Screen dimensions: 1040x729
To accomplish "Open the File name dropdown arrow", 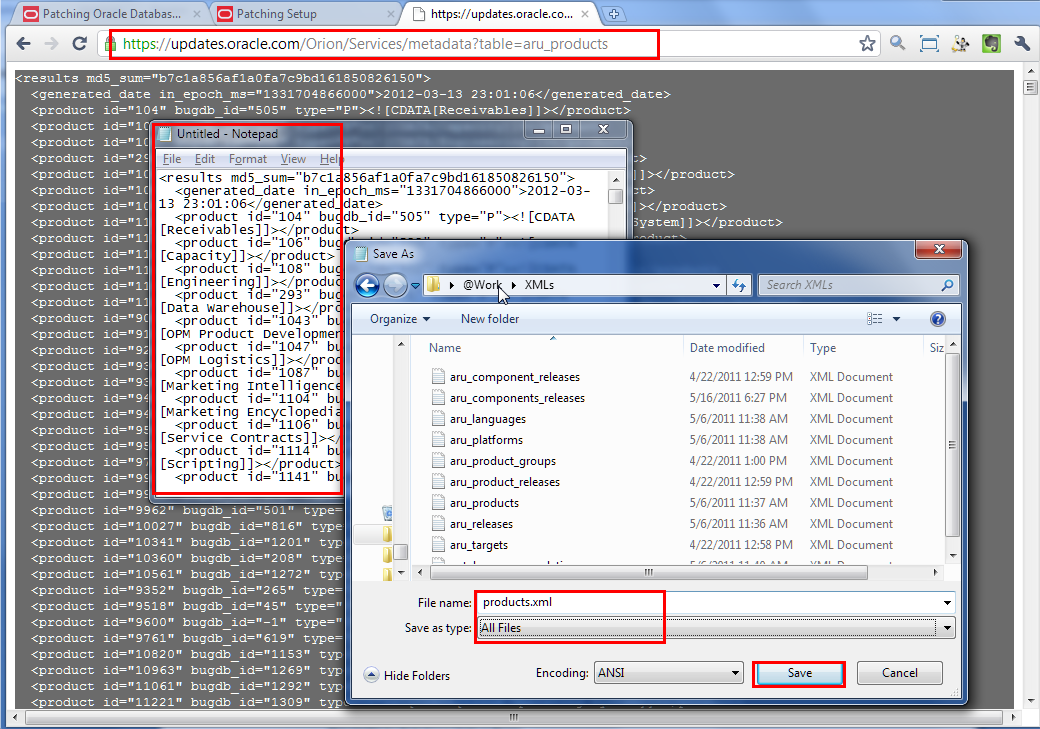I will [x=947, y=603].
